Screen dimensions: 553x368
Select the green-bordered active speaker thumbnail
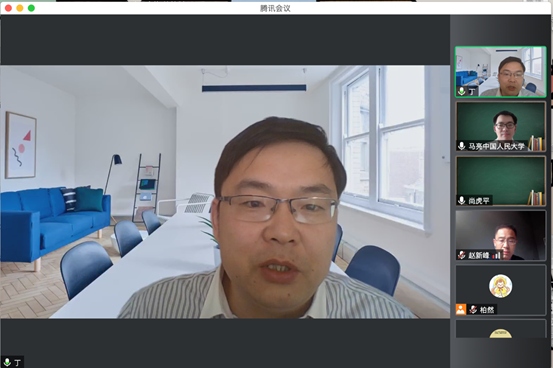[500, 72]
